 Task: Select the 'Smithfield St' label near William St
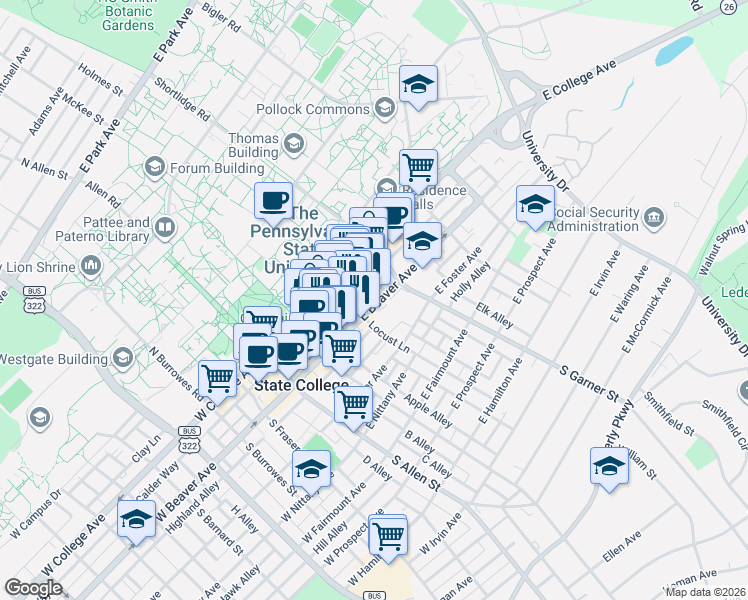(669, 414)
